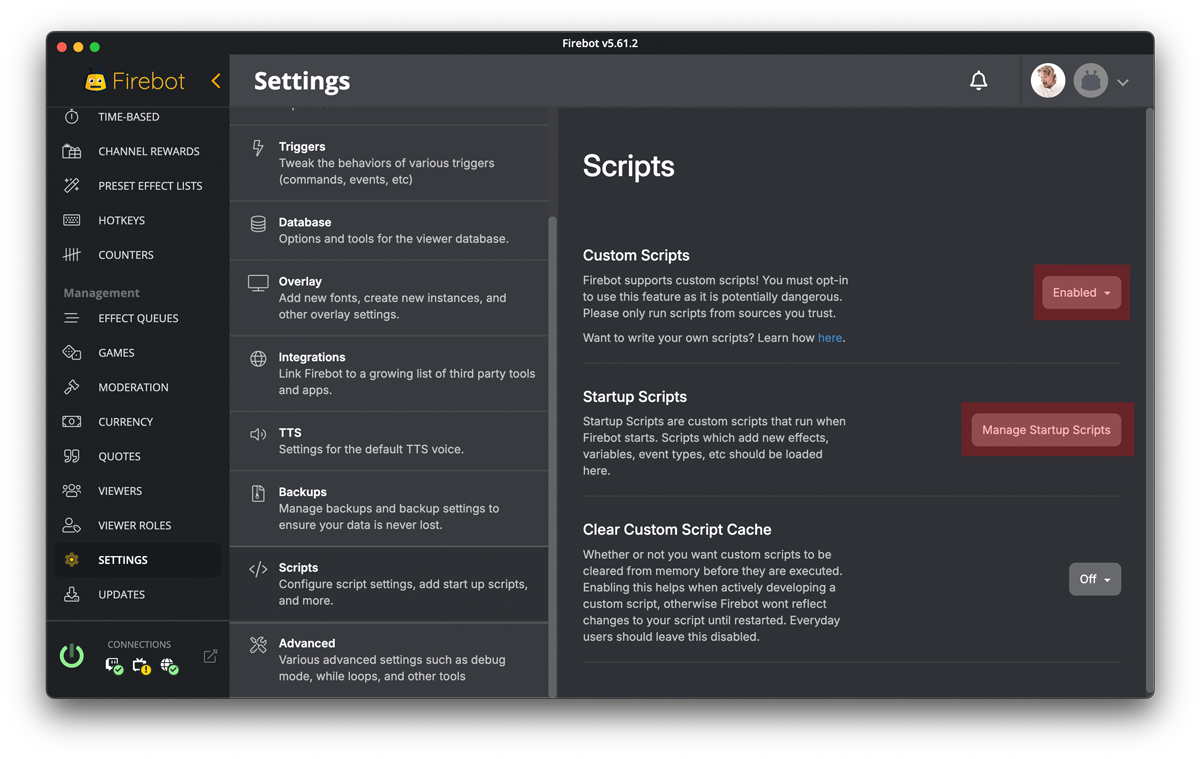Select the Moderation hammer icon
Viewport: 1200px width, 759px height.
(70, 387)
